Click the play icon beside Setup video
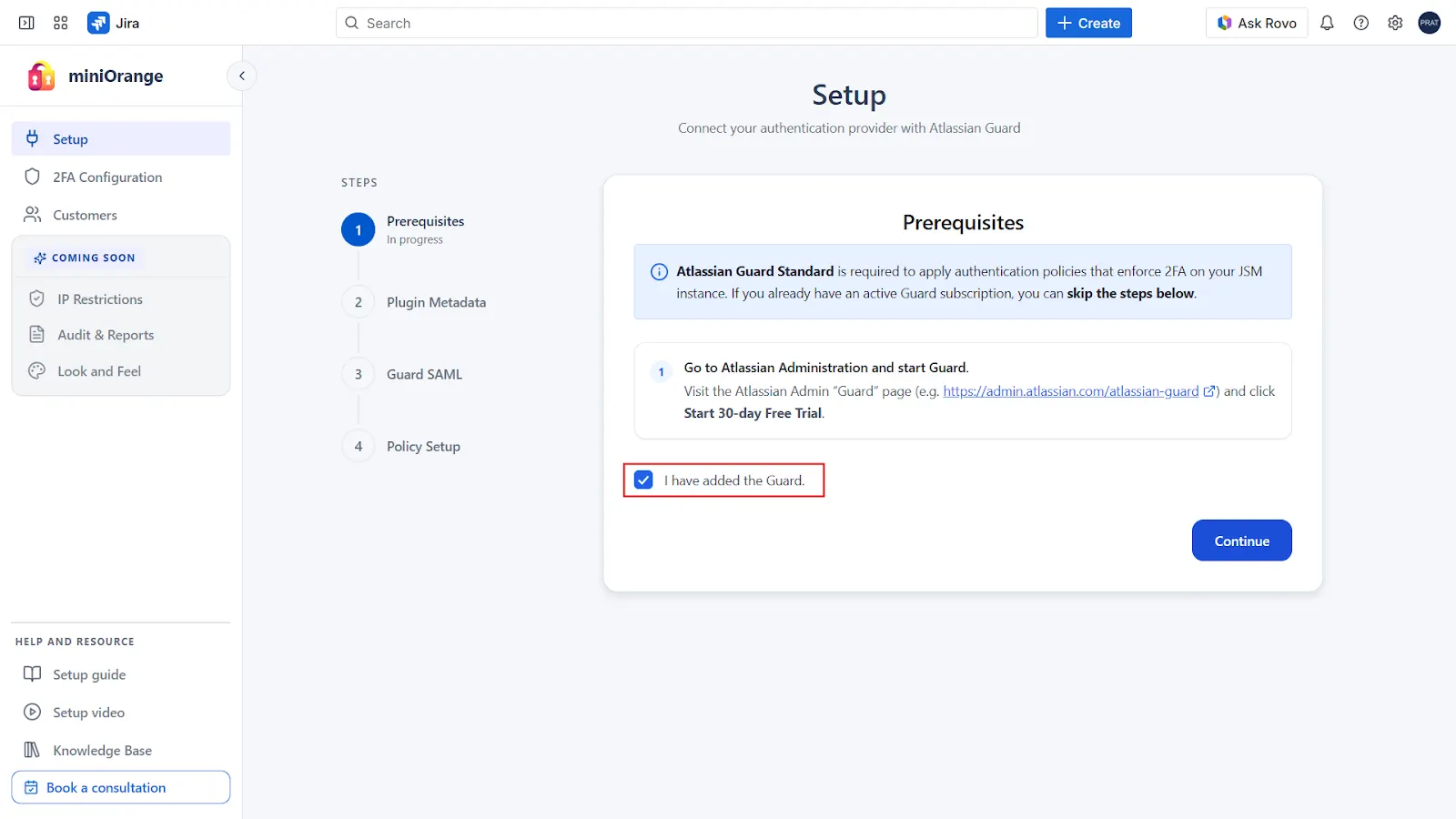Screen dimensions: 1456x819 coord(33,712)
